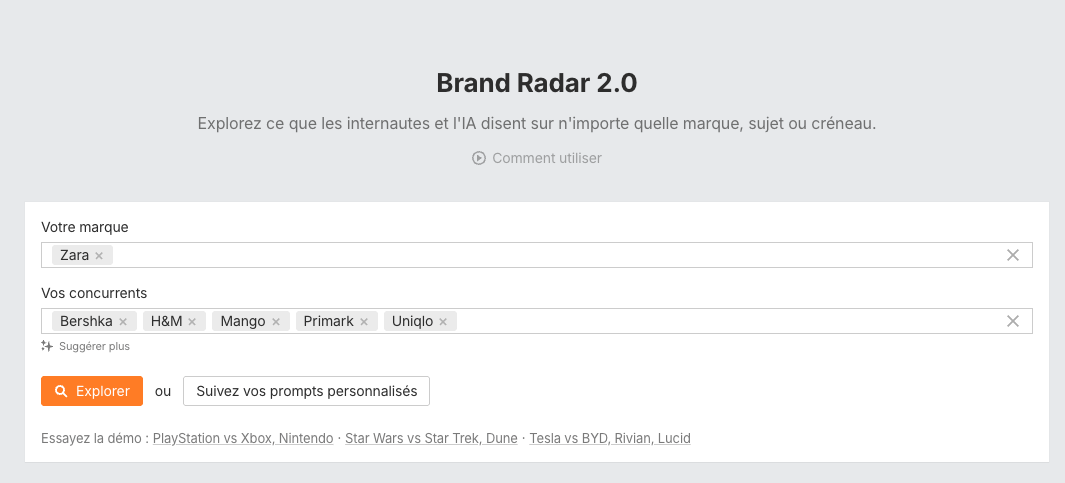Clear the Votre marque field
1065x483 pixels.
coord(1013,255)
